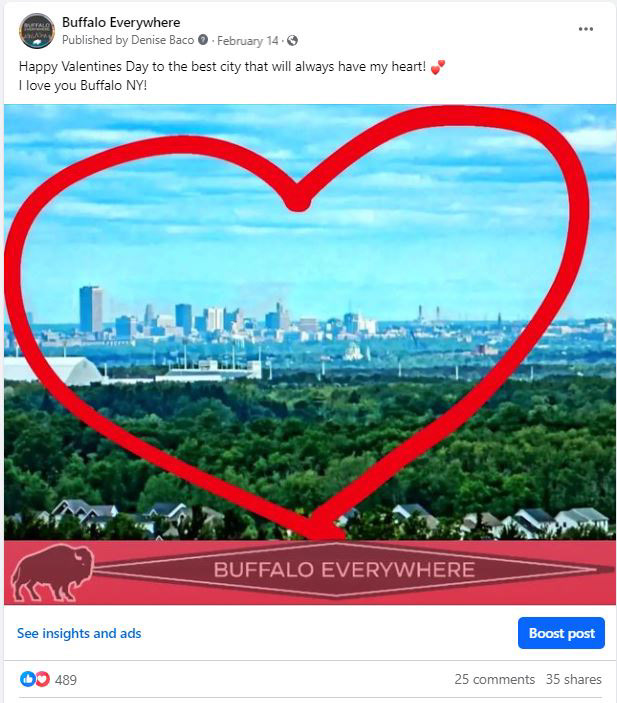Open the three-dot post options menu
The height and width of the screenshot is (703, 617).
click(x=586, y=29)
